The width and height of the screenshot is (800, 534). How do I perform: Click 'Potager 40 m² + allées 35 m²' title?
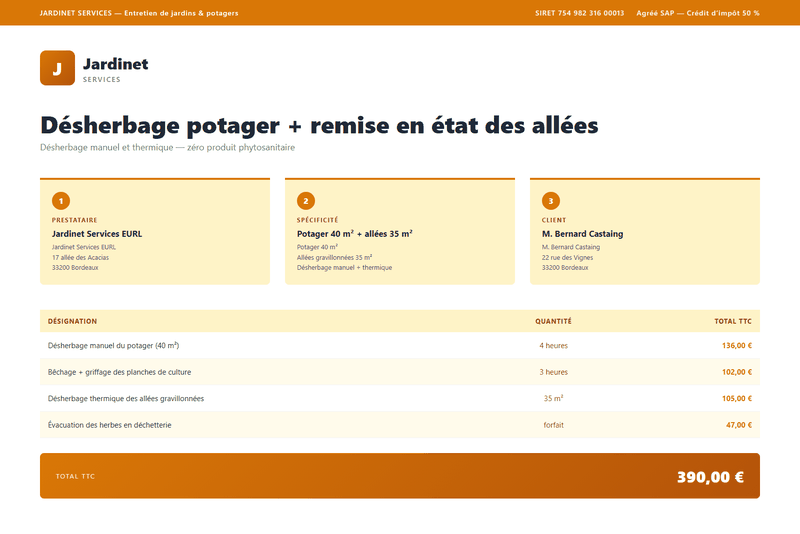355,234
